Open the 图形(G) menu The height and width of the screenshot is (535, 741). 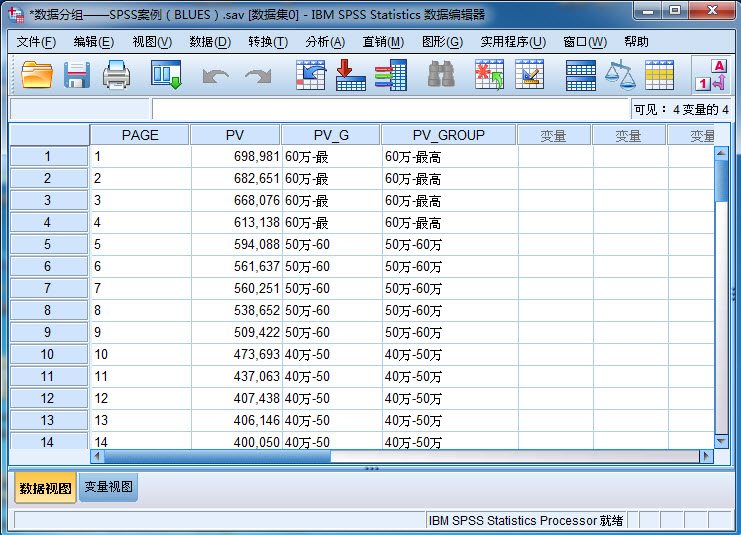tap(442, 42)
